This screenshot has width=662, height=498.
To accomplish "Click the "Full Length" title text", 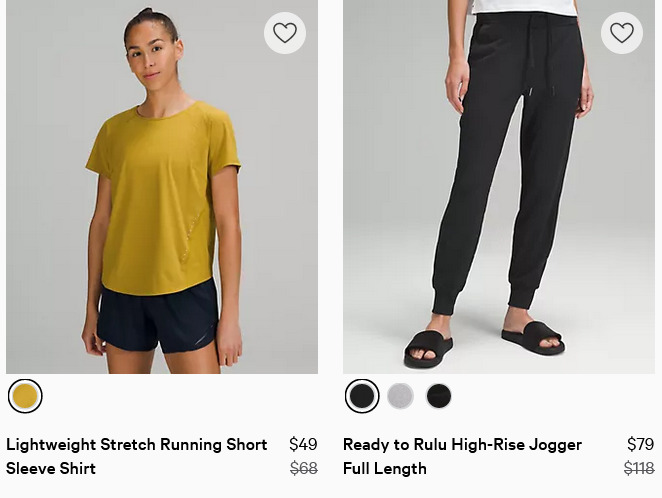I will point(385,468).
